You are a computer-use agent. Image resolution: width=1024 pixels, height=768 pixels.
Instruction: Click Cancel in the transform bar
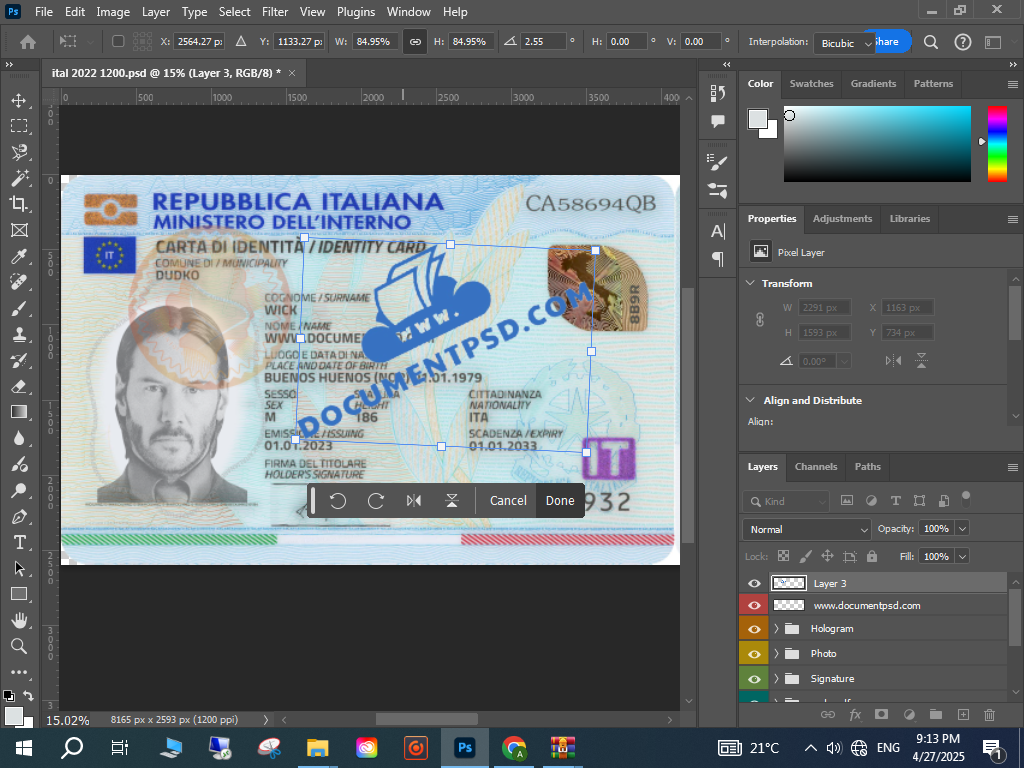[x=508, y=501]
